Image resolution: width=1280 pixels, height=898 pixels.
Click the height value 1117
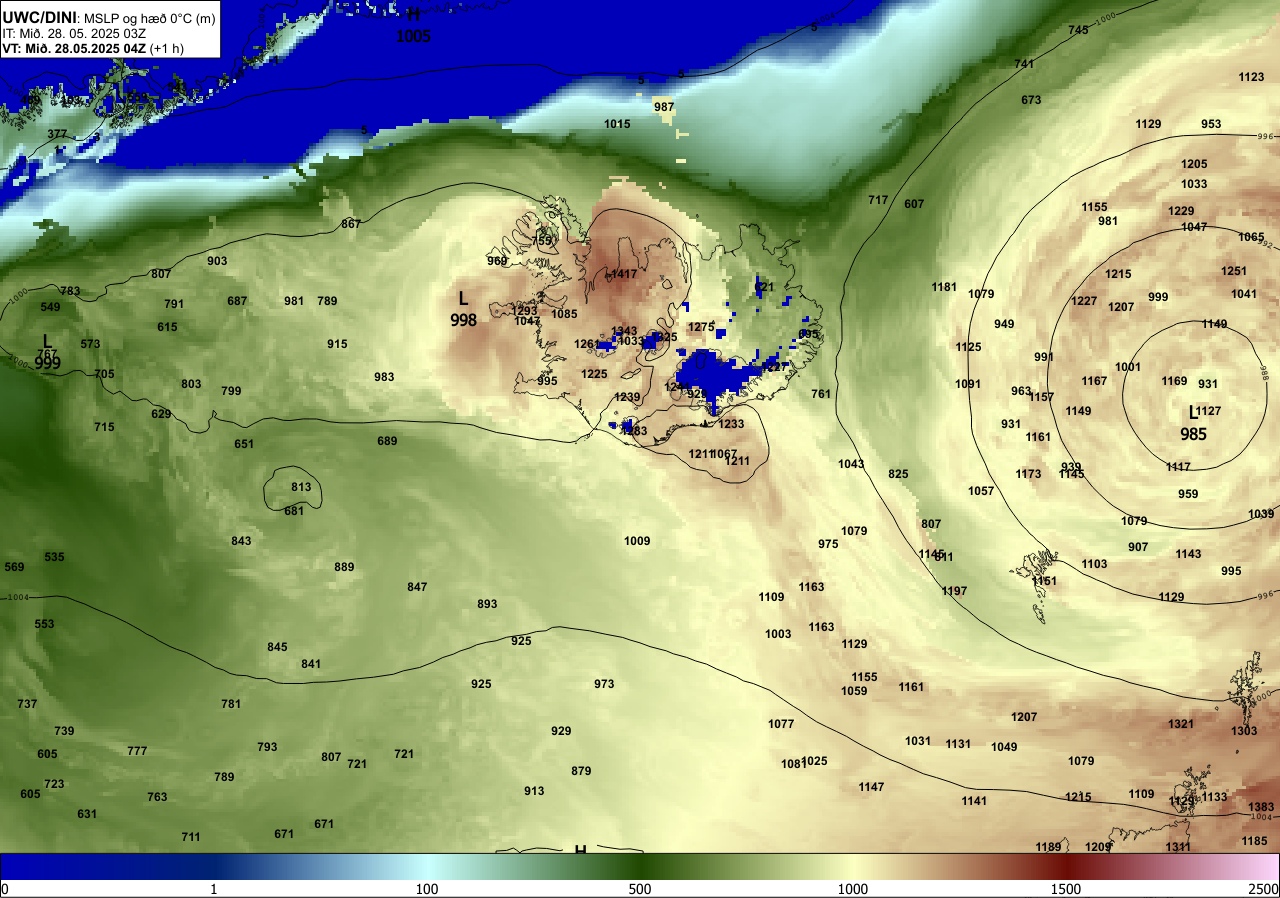1178,467
